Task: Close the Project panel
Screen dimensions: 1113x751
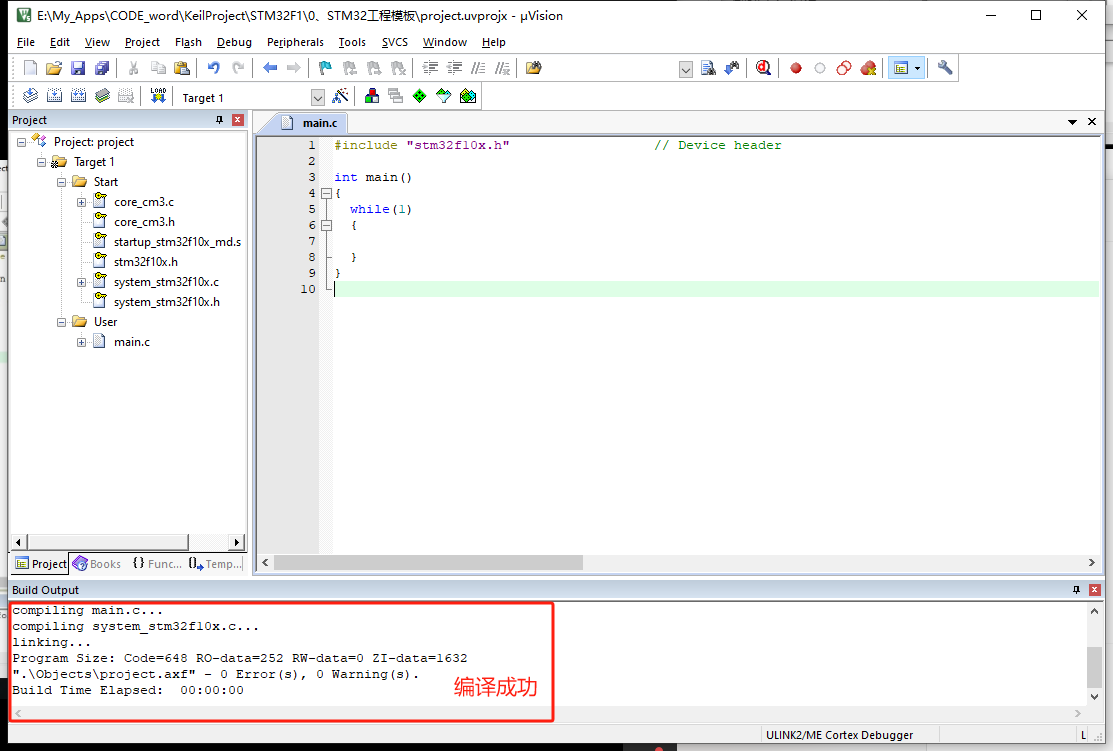Action: click(x=238, y=120)
